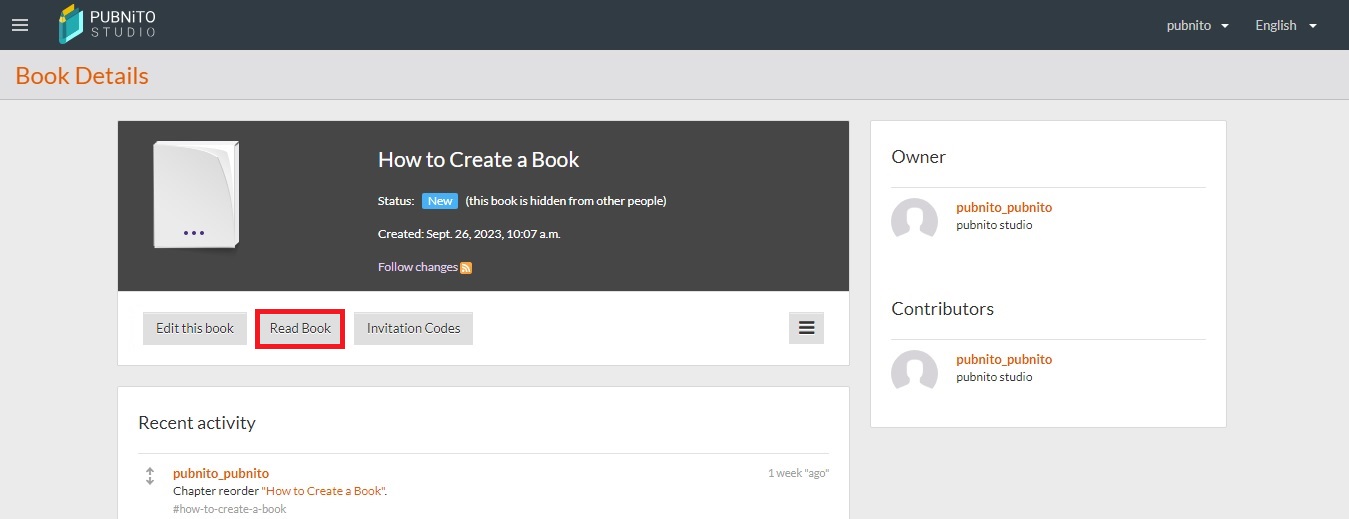The image size is (1349, 519).
Task: Open owner pubnito_pubnito profile link
Action: [1004, 207]
